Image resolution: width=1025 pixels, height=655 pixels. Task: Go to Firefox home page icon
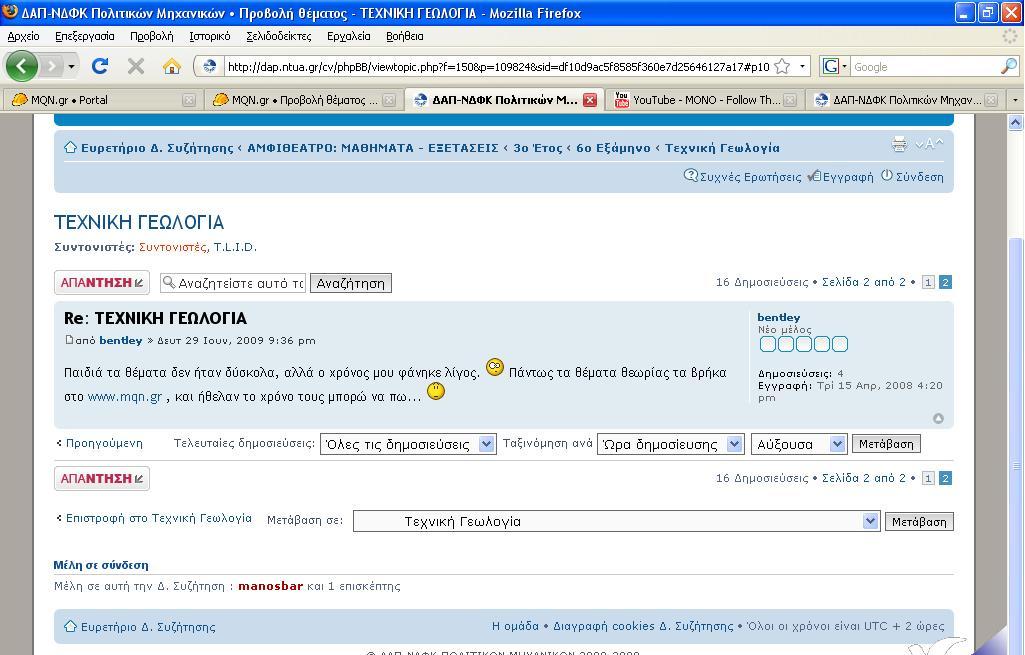(171, 66)
